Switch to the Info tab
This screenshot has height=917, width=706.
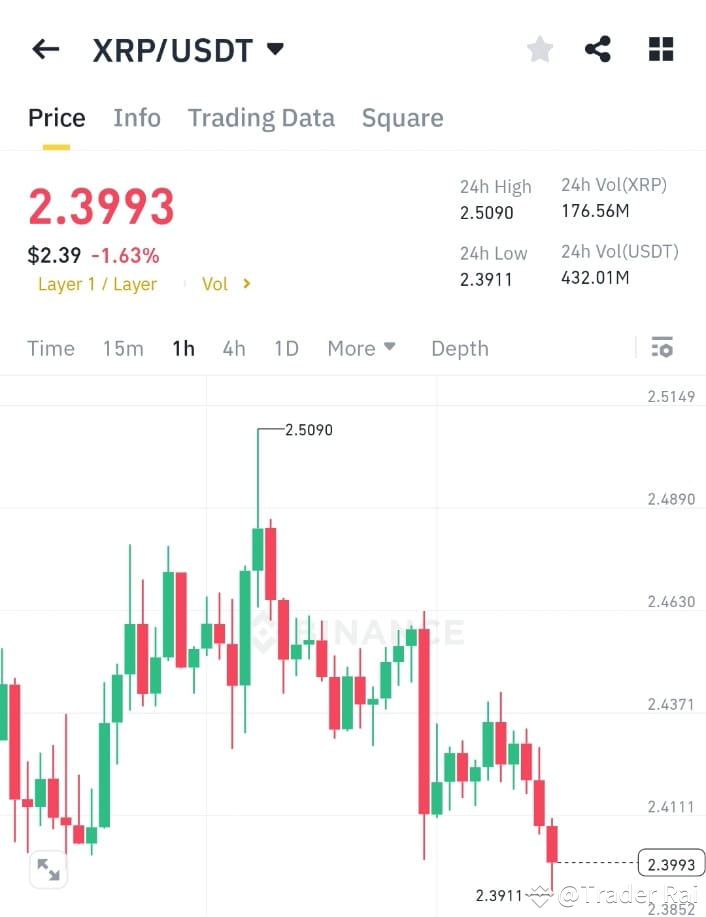(137, 117)
